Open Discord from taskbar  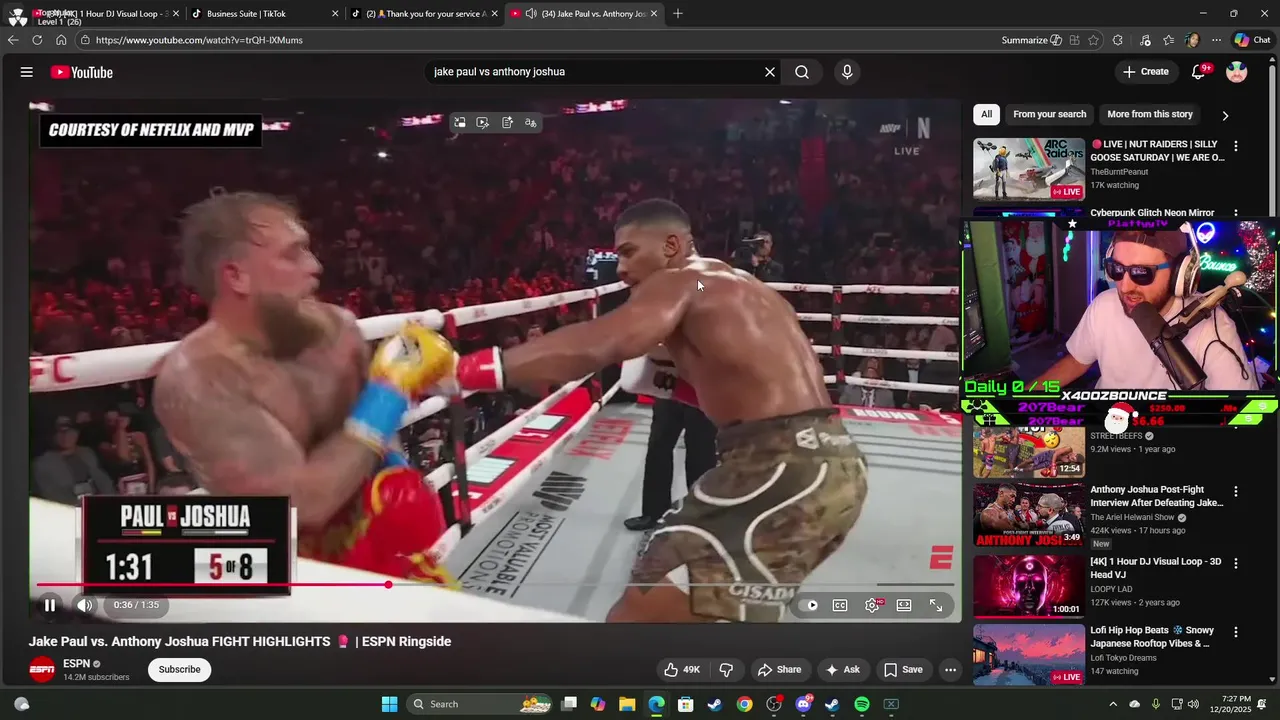803,704
